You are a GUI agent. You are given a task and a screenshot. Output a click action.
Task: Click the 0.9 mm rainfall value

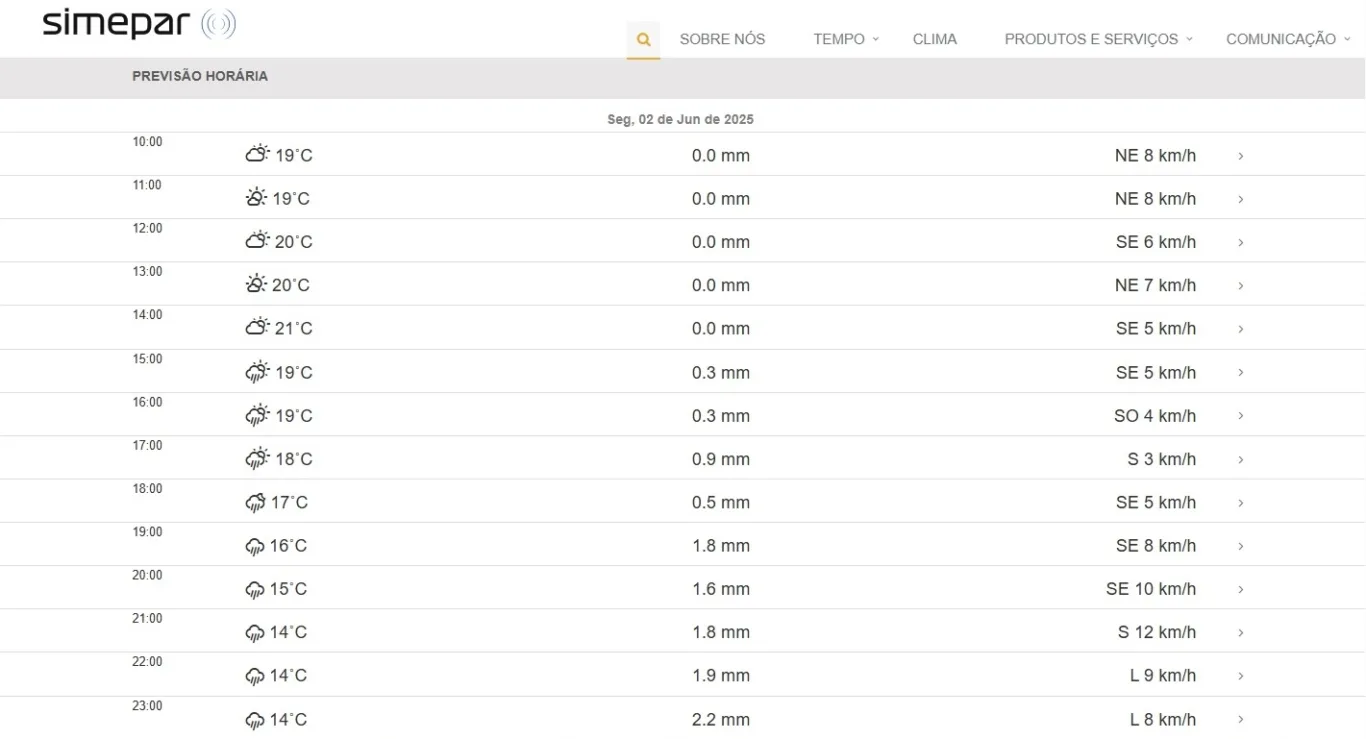(721, 459)
